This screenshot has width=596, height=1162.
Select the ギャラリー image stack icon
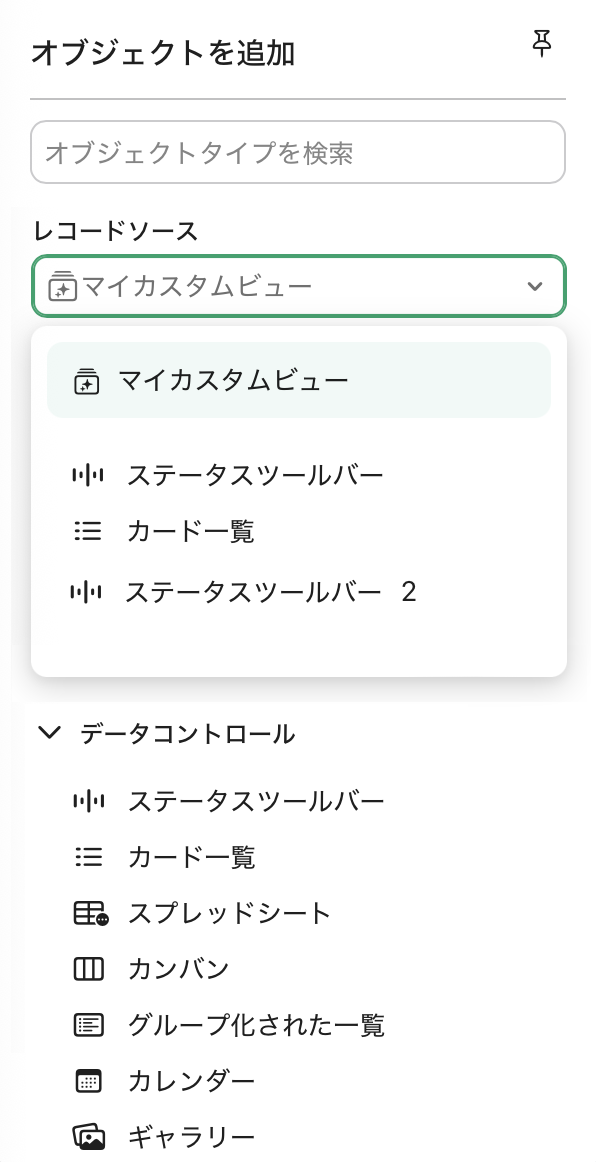tap(90, 1137)
